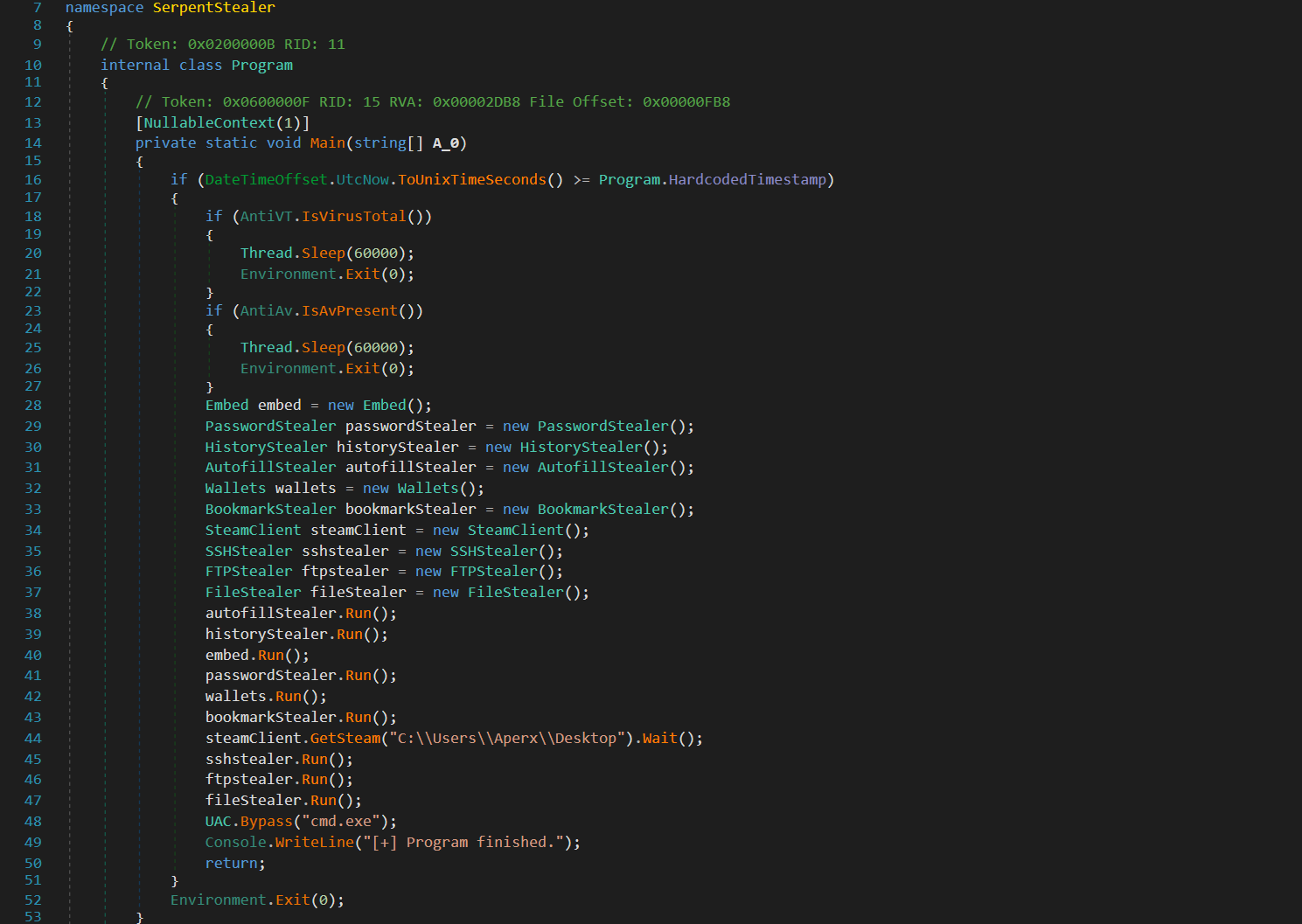
Task: Click the return keyword on line 50
Action: click(x=232, y=864)
